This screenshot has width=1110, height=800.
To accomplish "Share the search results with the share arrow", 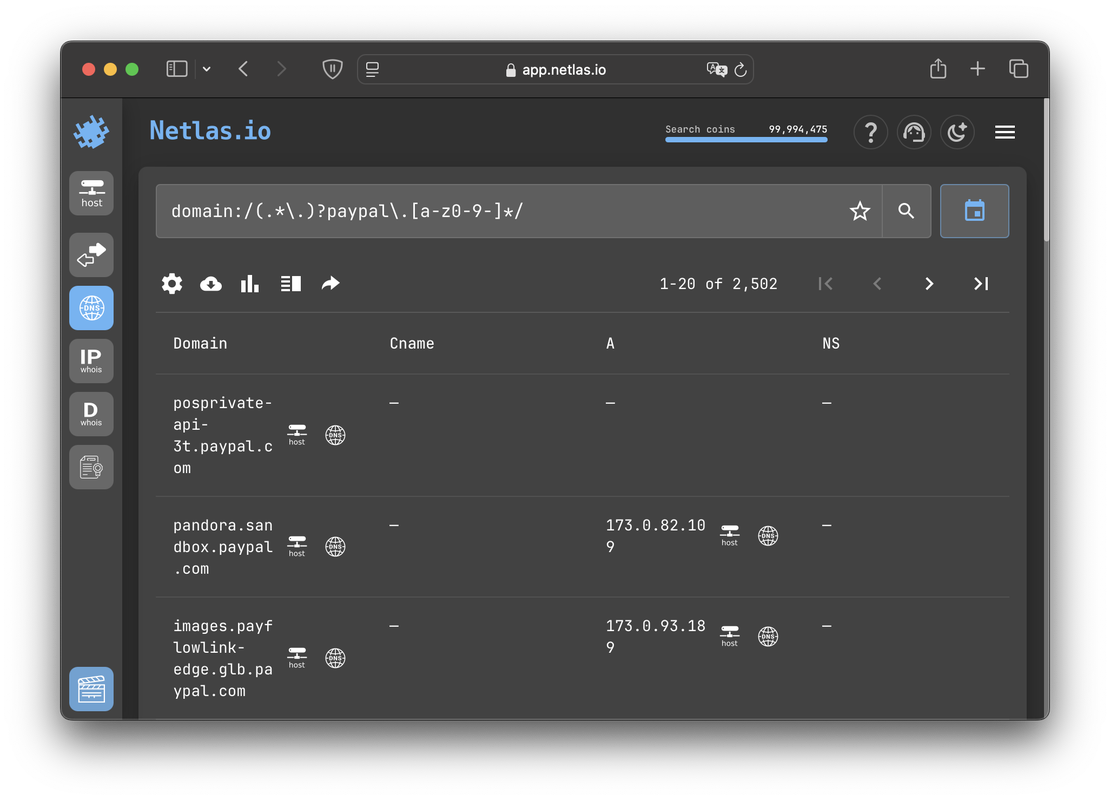I will point(331,283).
